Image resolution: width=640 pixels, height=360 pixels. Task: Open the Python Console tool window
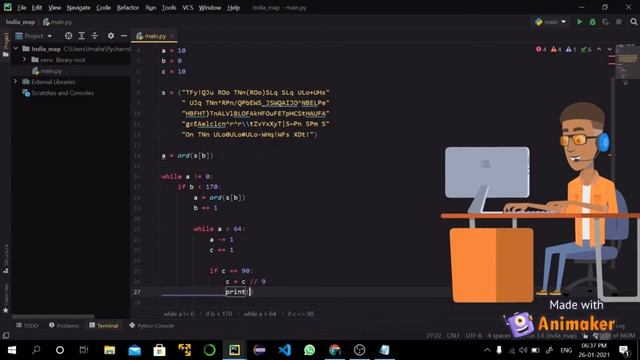tap(151, 326)
